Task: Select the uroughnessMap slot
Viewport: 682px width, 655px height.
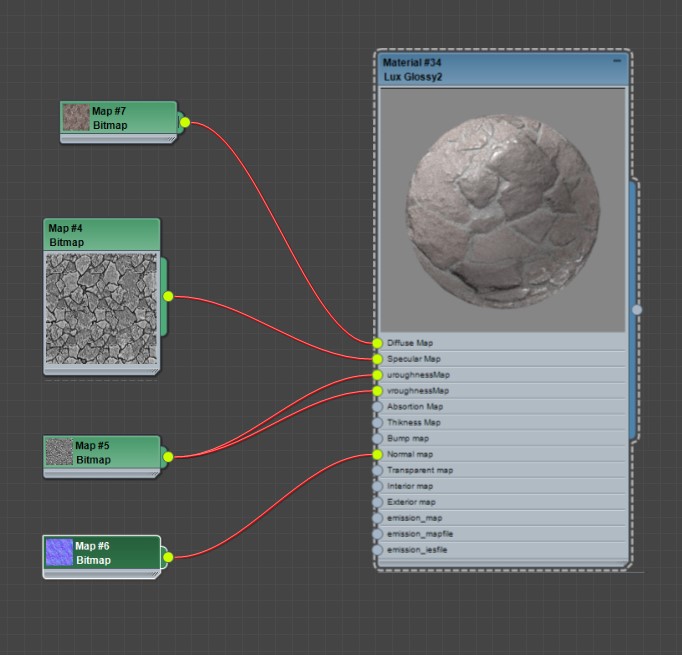Action: [x=418, y=375]
